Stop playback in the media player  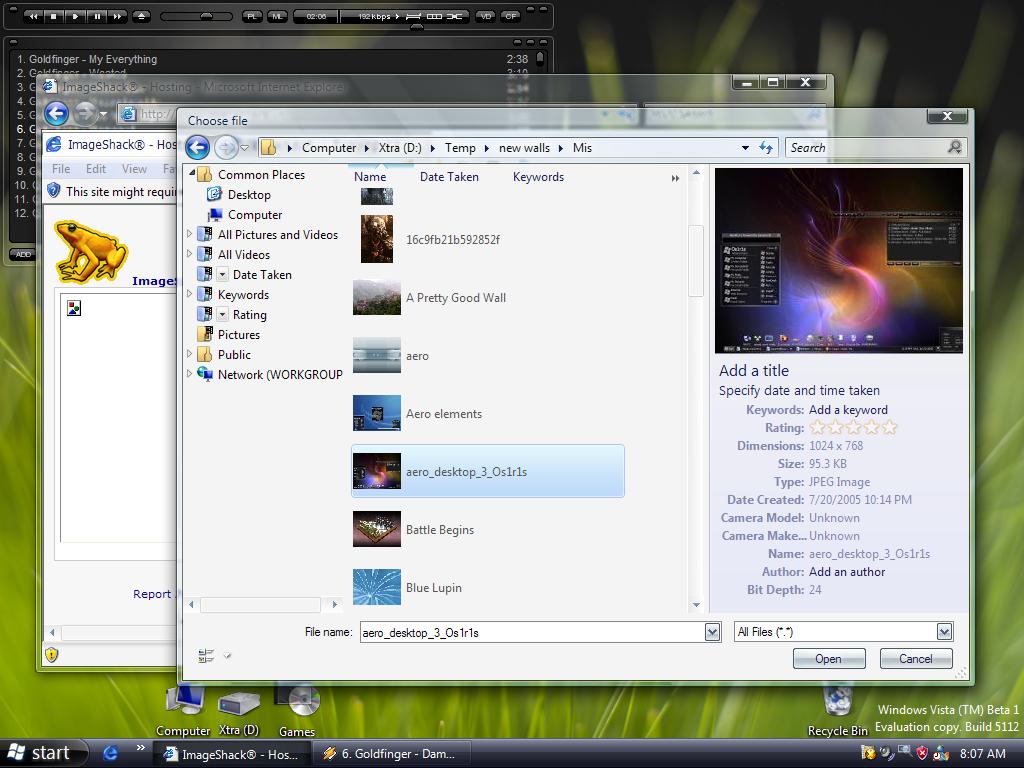click(x=54, y=16)
